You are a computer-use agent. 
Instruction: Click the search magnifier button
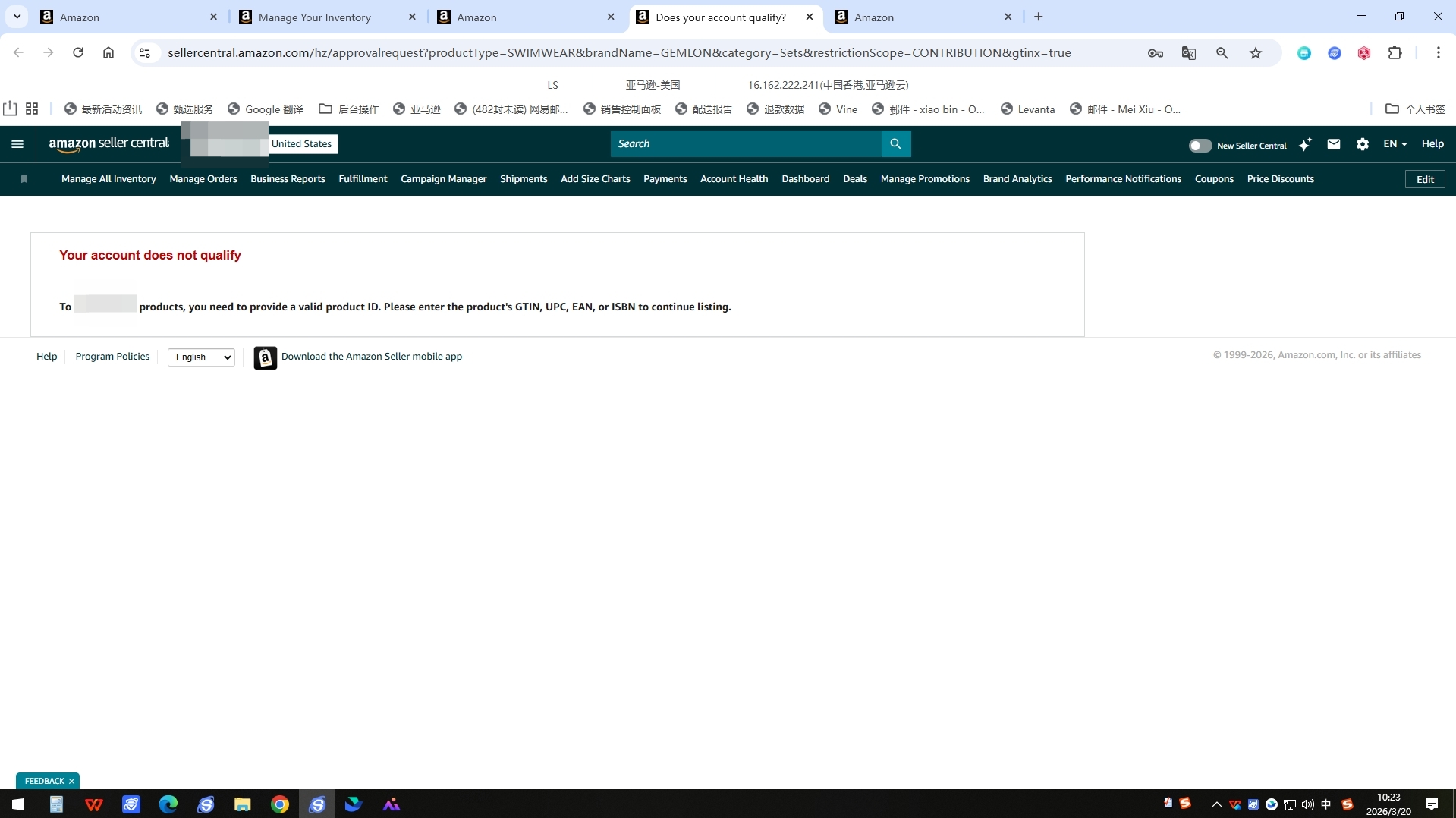tap(895, 144)
